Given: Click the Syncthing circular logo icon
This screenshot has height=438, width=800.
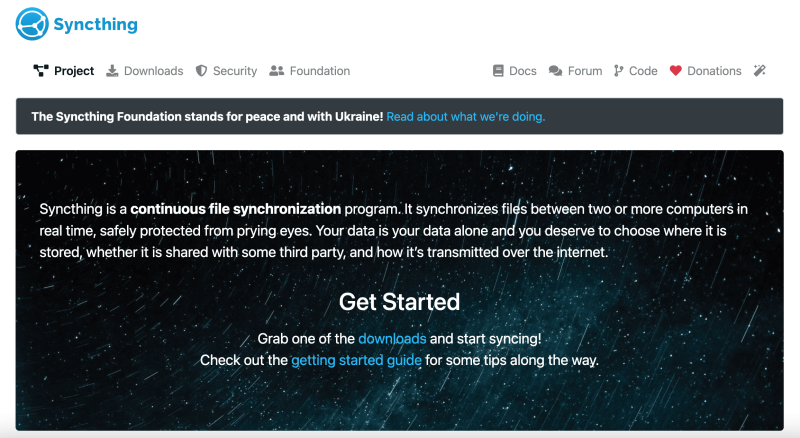Looking at the screenshot, I should [x=32, y=24].
